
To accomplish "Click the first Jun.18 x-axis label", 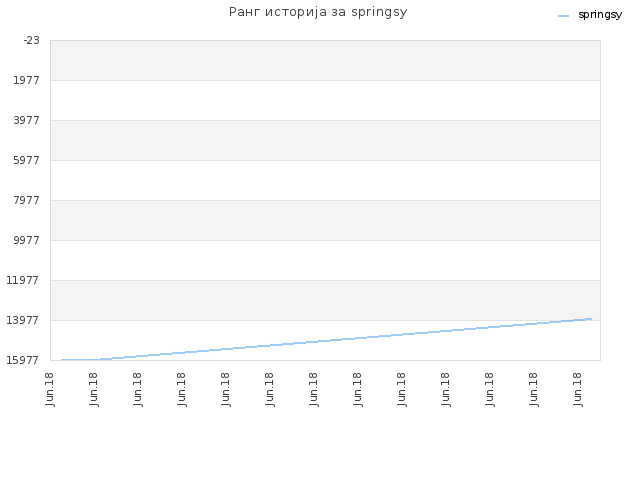I will click(x=50, y=389).
